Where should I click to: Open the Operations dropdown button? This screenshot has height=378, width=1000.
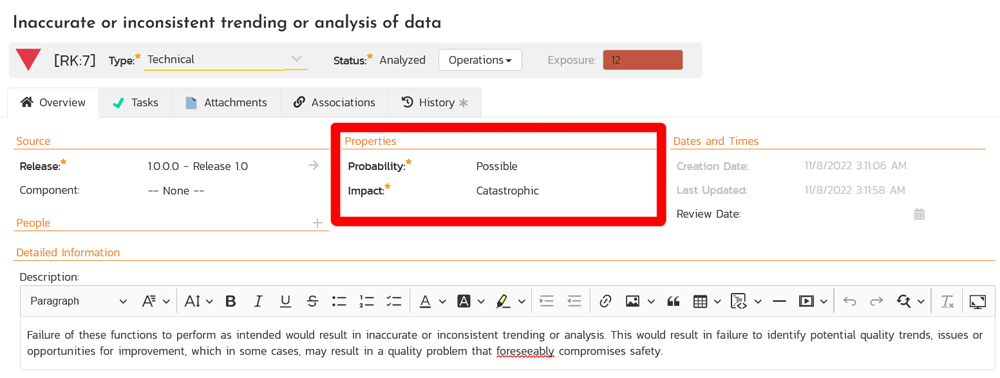point(480,60)
